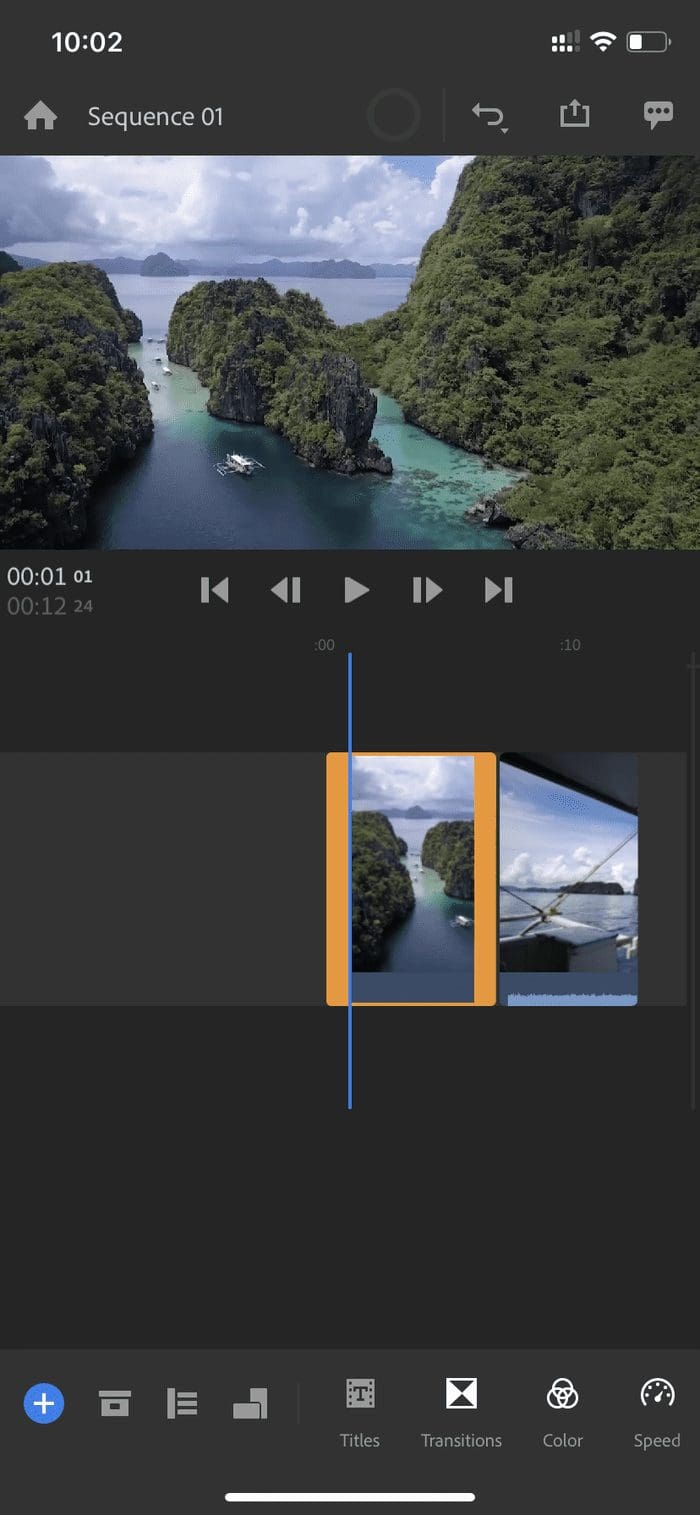
Task: Step forward one frame
Action: pyautogui.click(x=427, y=590)
